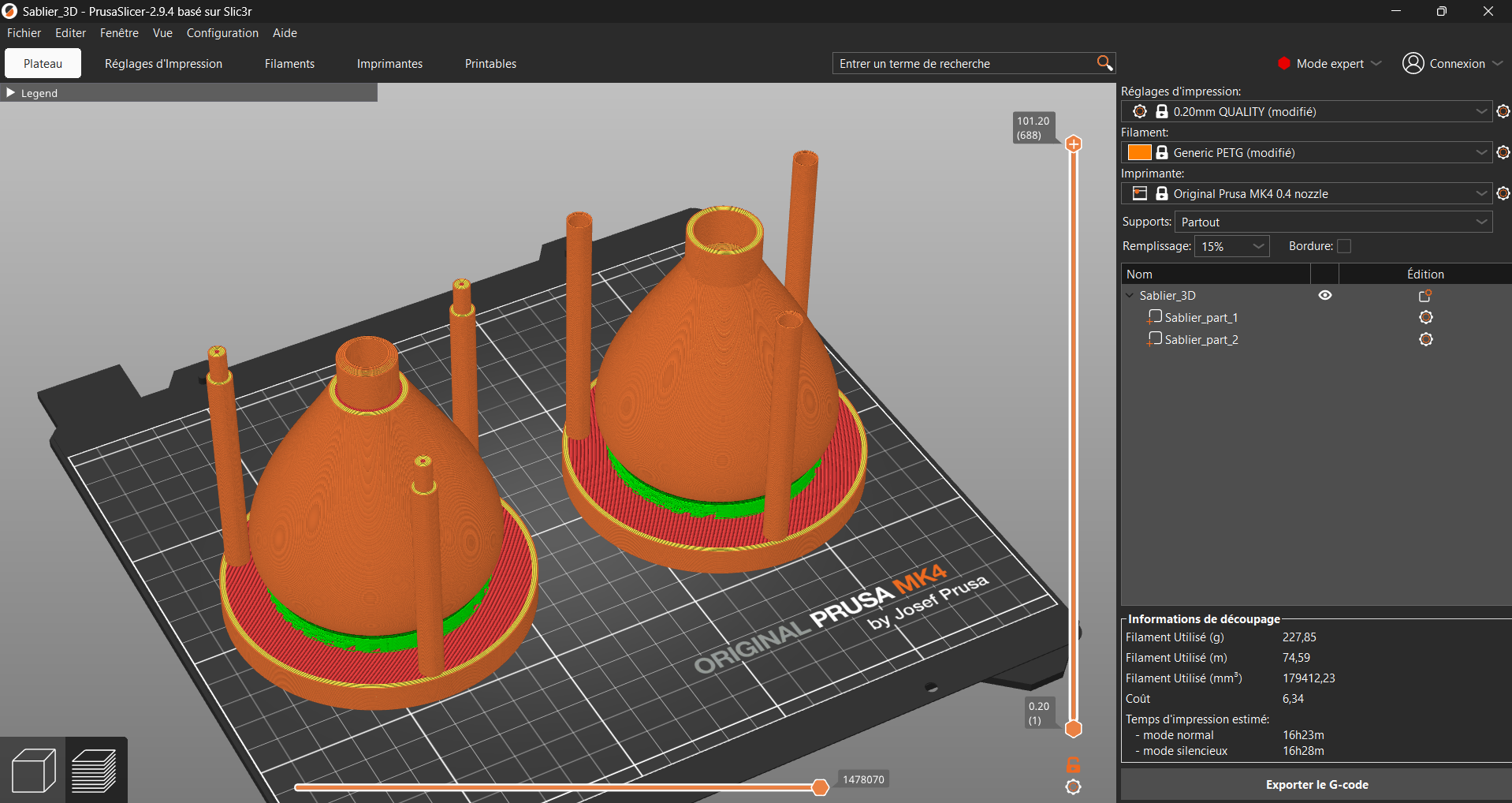Open printer settings gear next to Original Prusa MK4
The image size is (1512, 803).
coord(1503,194)
